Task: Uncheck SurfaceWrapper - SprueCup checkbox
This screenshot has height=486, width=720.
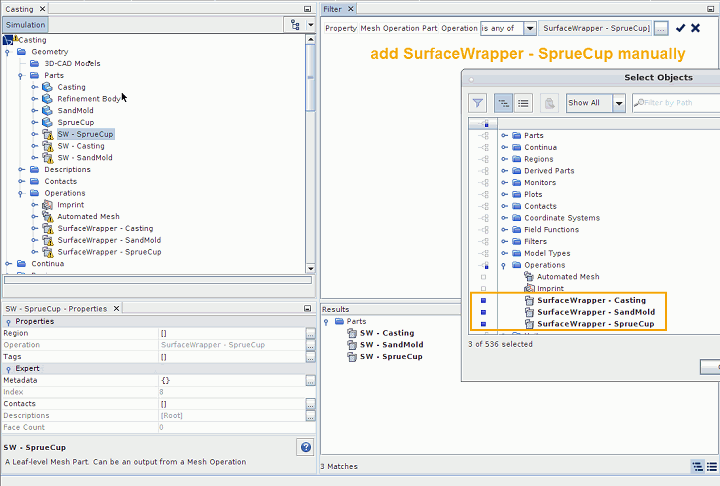Action: (484, 324)
